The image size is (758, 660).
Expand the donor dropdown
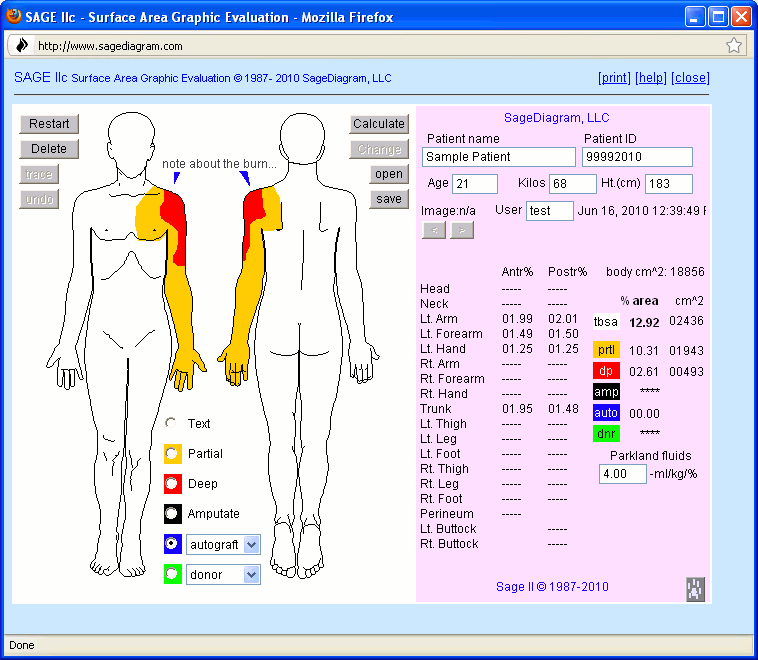(x=251, y=574)
